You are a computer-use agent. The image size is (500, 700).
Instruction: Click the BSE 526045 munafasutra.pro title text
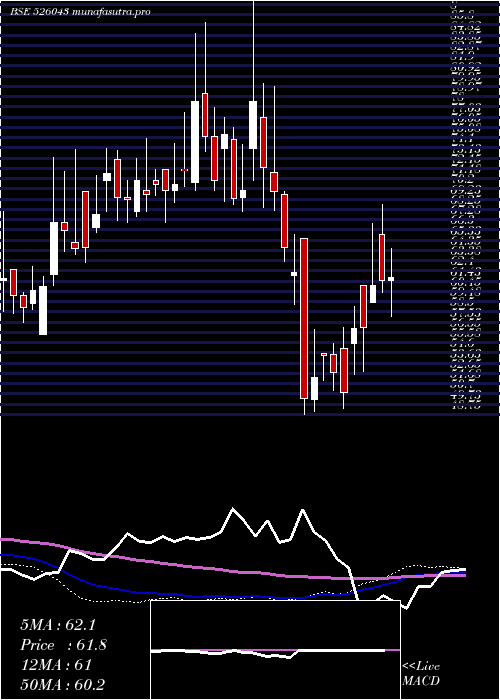coord(80,12)
